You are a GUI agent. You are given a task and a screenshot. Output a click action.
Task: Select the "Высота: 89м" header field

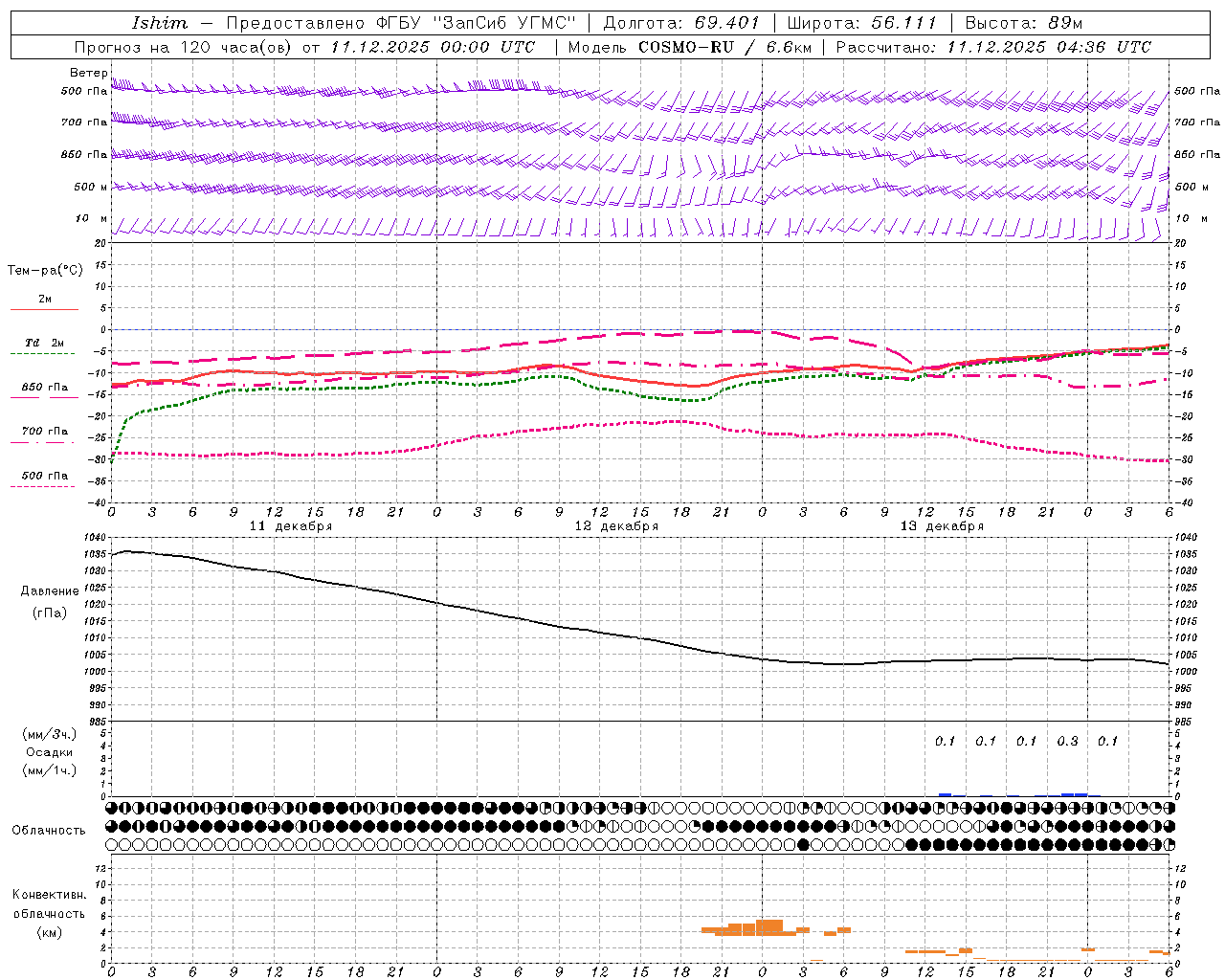pyautogui.click(x=1023, y=23)
